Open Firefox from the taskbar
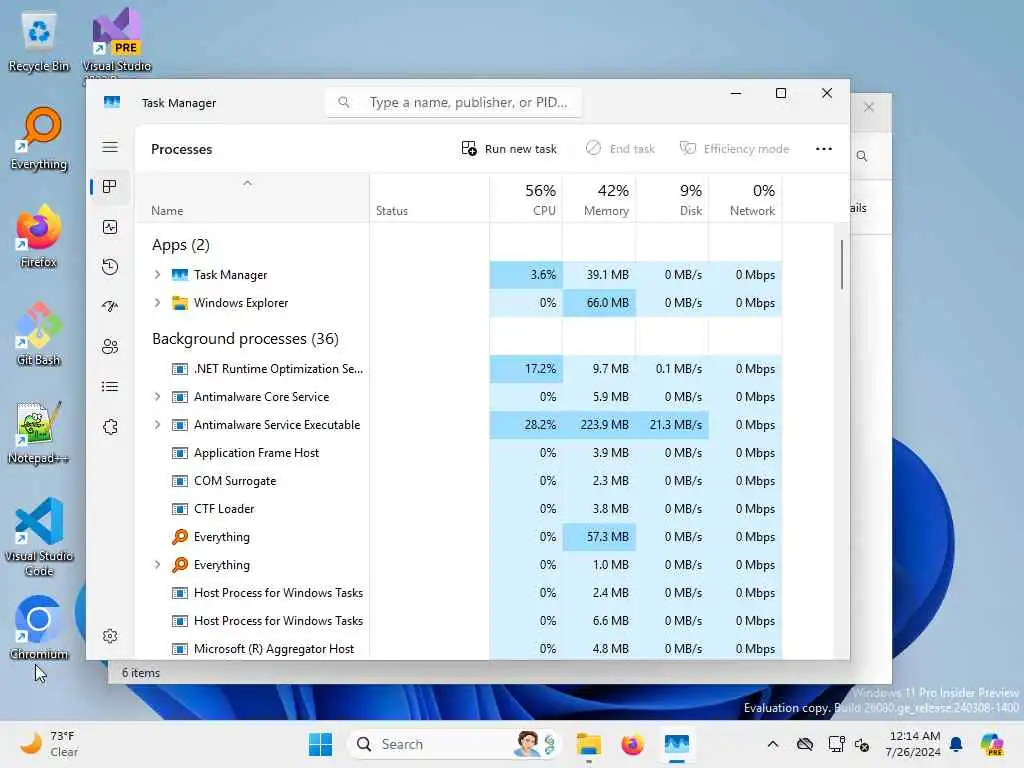This screenshot has width=1024, height=768. coord(632,744)
